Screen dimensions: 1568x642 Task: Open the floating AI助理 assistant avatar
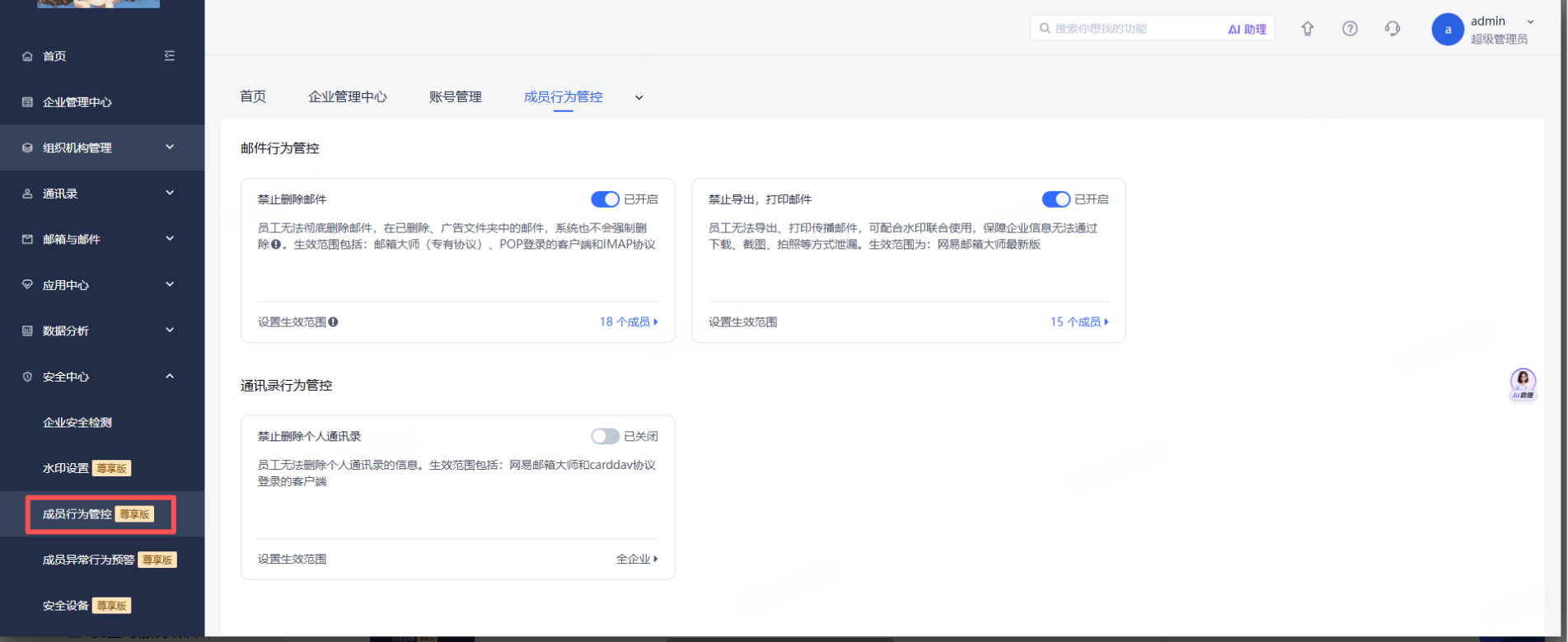click(1523, 383)
